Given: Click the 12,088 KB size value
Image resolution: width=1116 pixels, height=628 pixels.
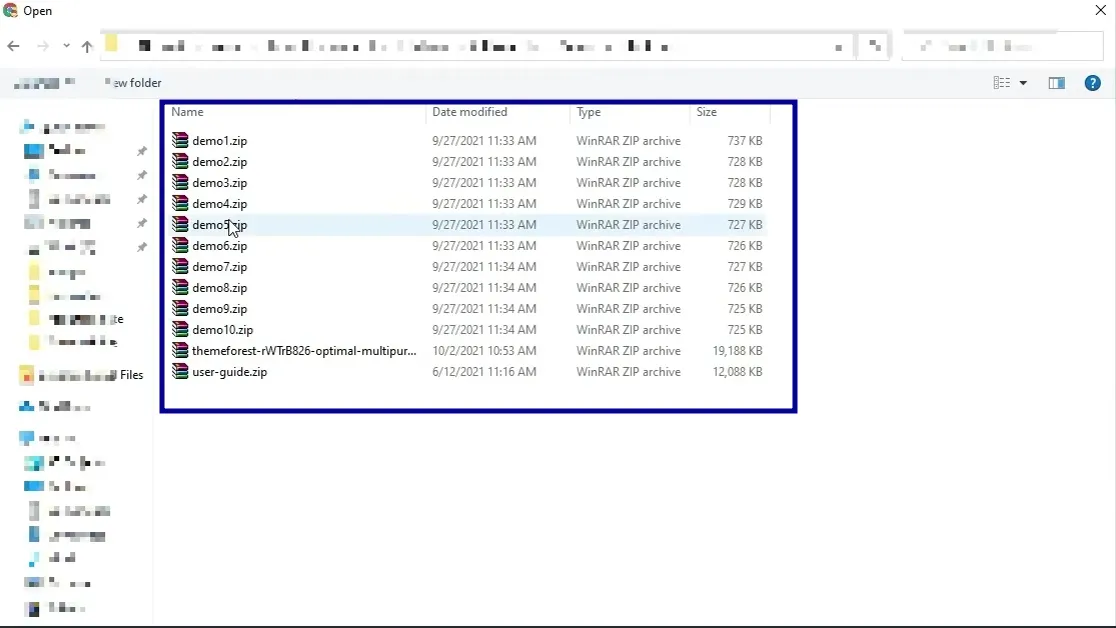Looking at the screenshot, I should click(x=737, y=372).
